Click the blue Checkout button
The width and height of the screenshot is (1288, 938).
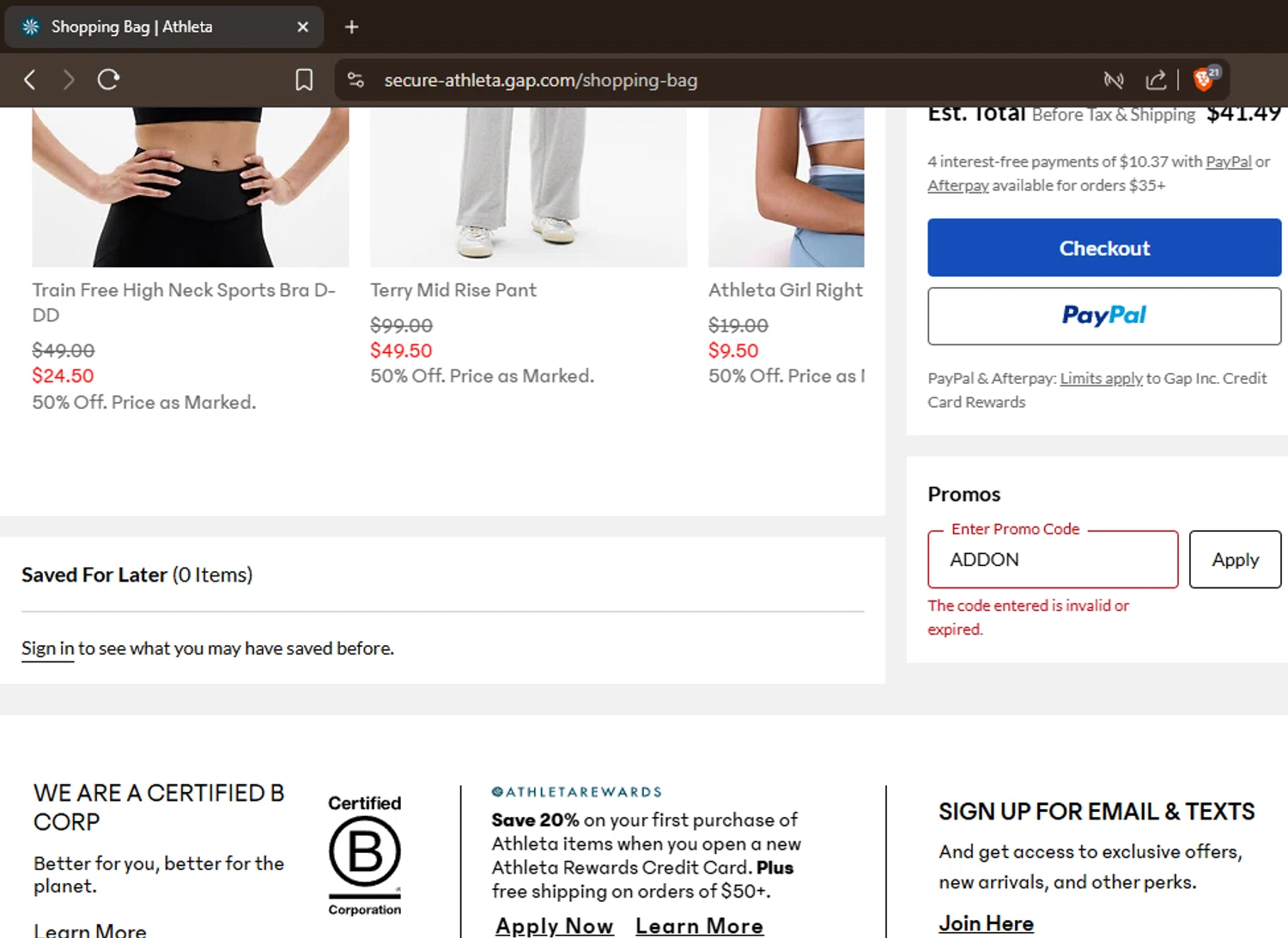(x=1104, y=247)
